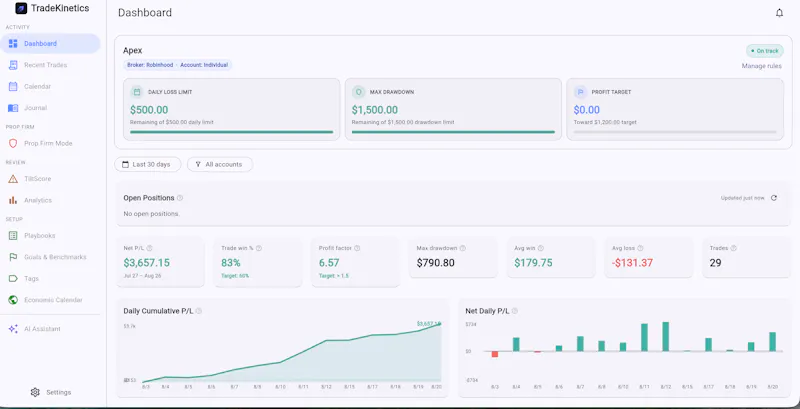The height and width of the screenshot is (409, 800).
Task: Go to Recent Trades in the sidebar
Action: point(51,65)
